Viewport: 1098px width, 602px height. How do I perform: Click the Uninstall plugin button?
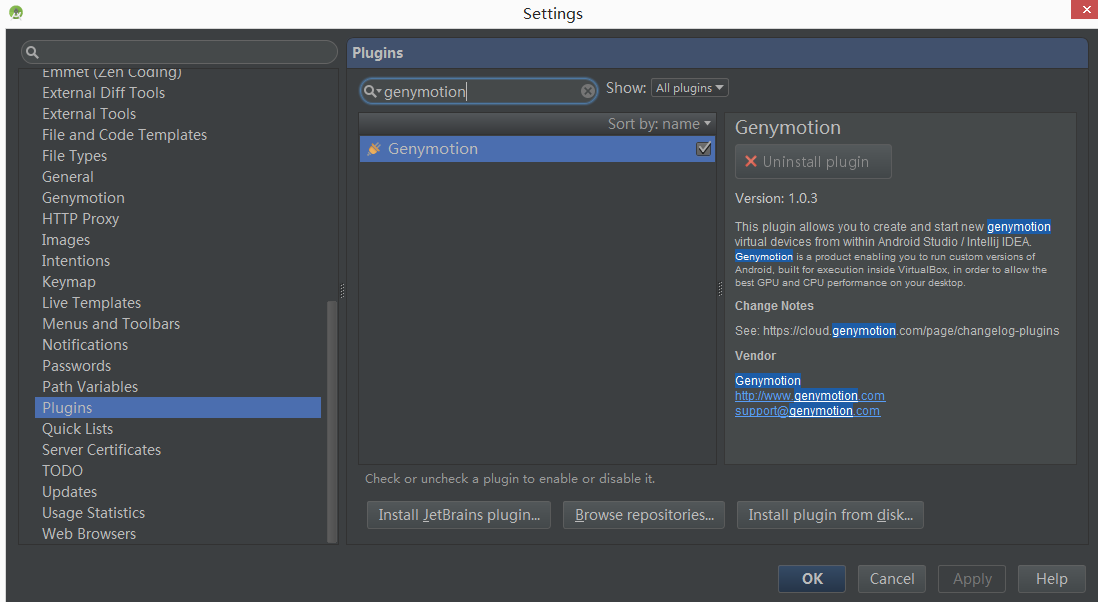pos(813,162)
